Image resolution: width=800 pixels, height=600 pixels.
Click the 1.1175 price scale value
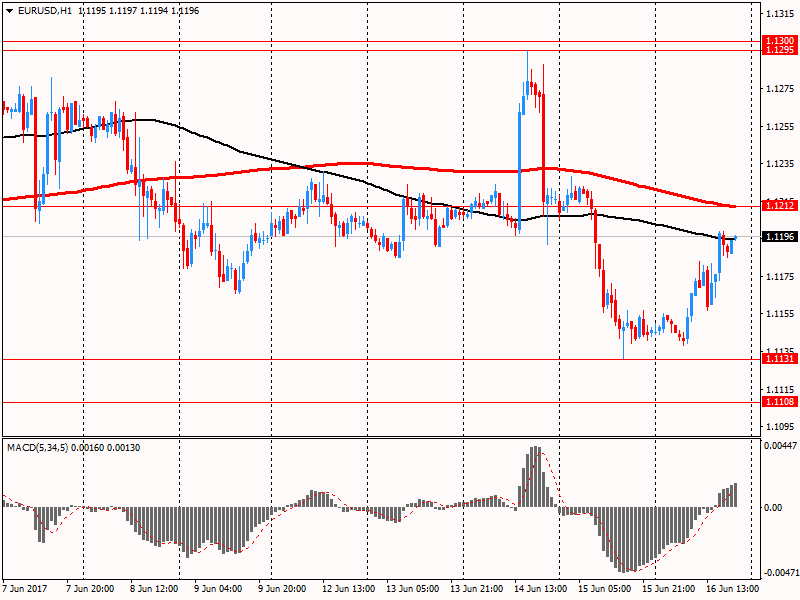[781, 277]
